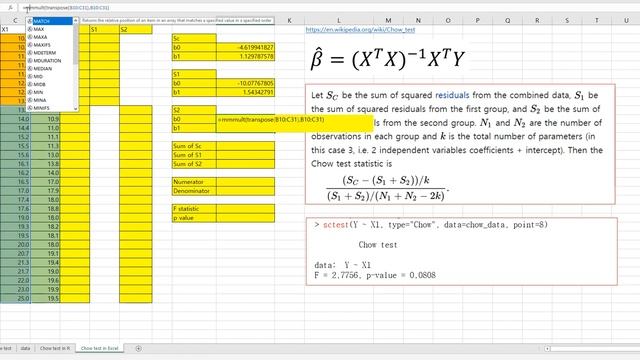Open the Wikipedia Chow_test hyperlink
Image resolution: width=640 pixels, height=360 pixels.
coord(360,30)
